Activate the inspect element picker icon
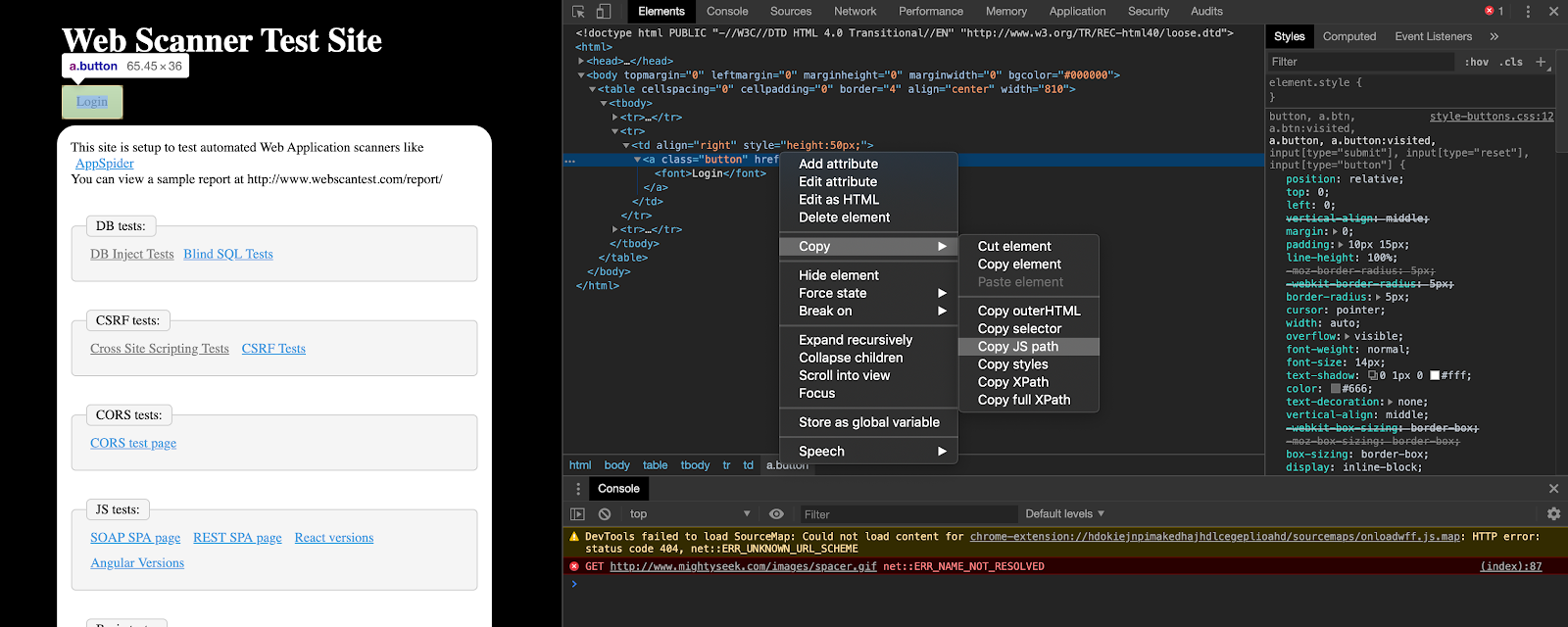 [x=578, y=12]
